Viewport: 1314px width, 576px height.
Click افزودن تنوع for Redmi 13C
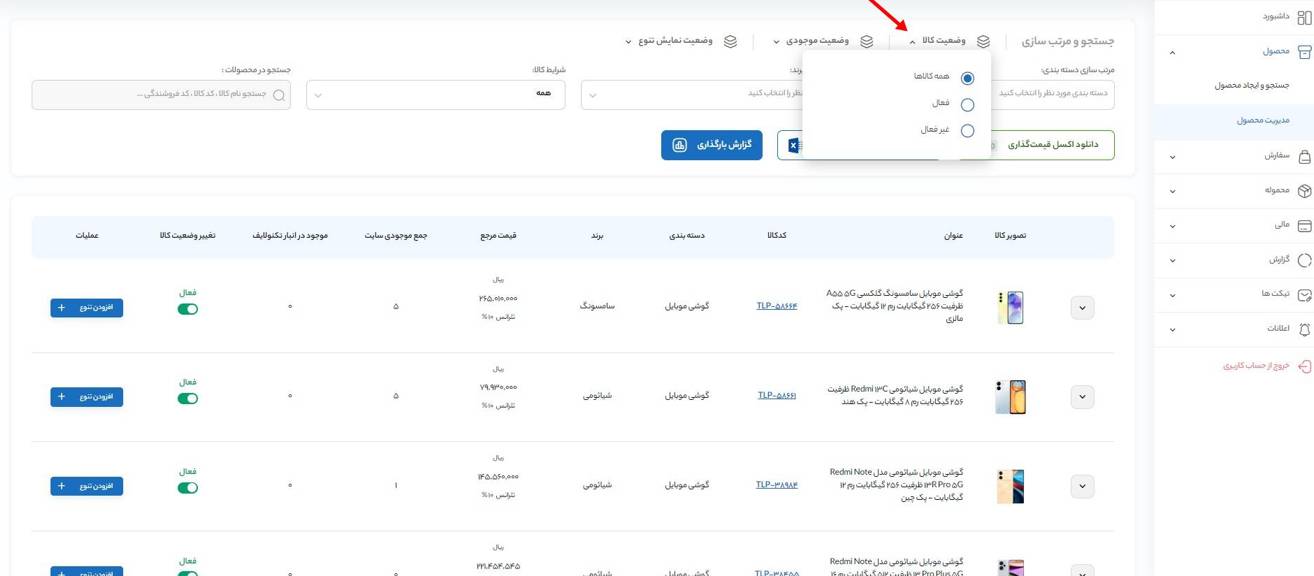pyautogui.click(x=87, y=397)
